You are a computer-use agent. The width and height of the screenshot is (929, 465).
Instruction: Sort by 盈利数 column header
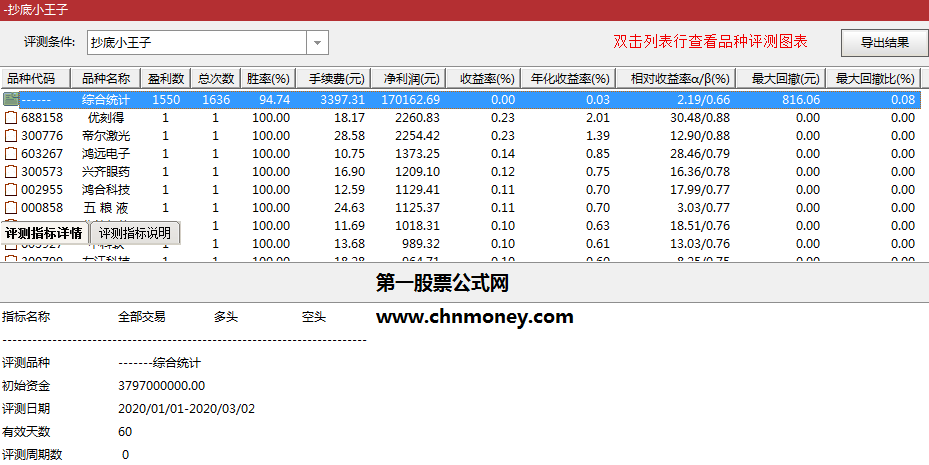(165, 78)
